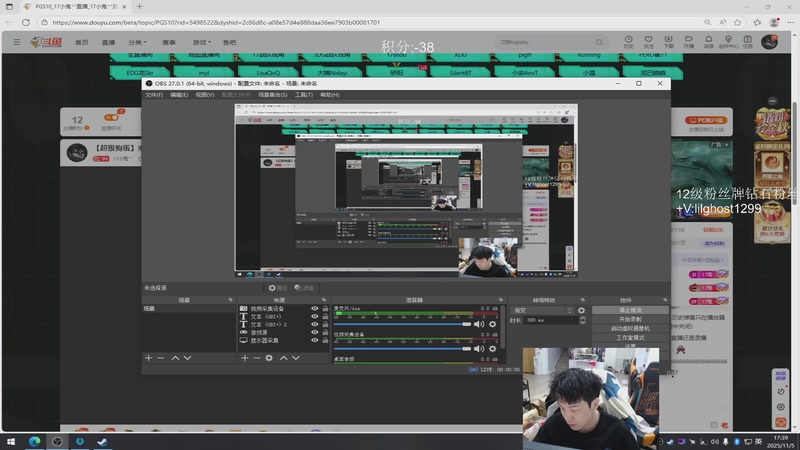Open OBS 场景集合(S) menu
Viewport: 800px width, 450px height.
tap(272, 95)
